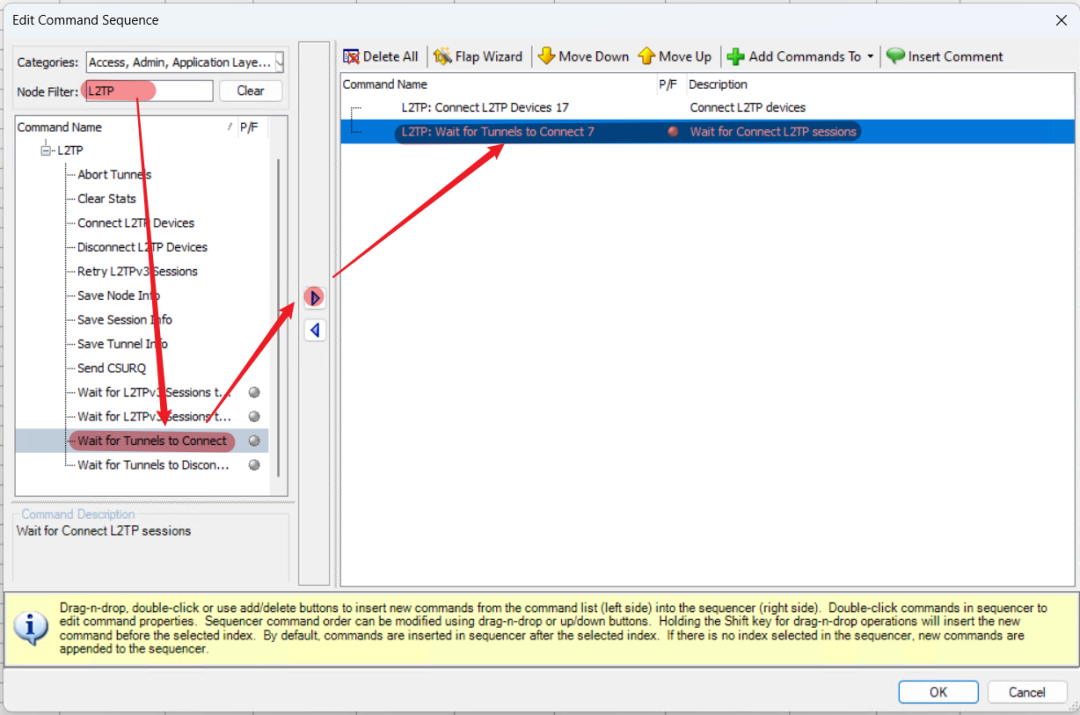Open the Add Commands To dropdown arrow

870,57
